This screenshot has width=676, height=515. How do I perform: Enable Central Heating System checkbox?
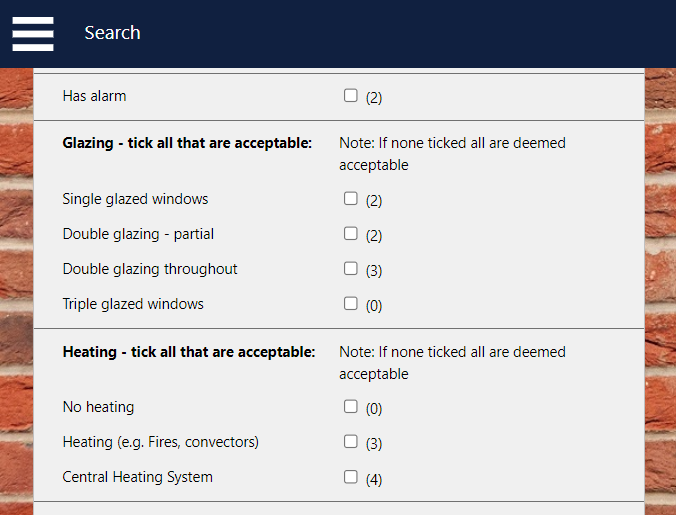pyautogui.click(x=350, y=477)
